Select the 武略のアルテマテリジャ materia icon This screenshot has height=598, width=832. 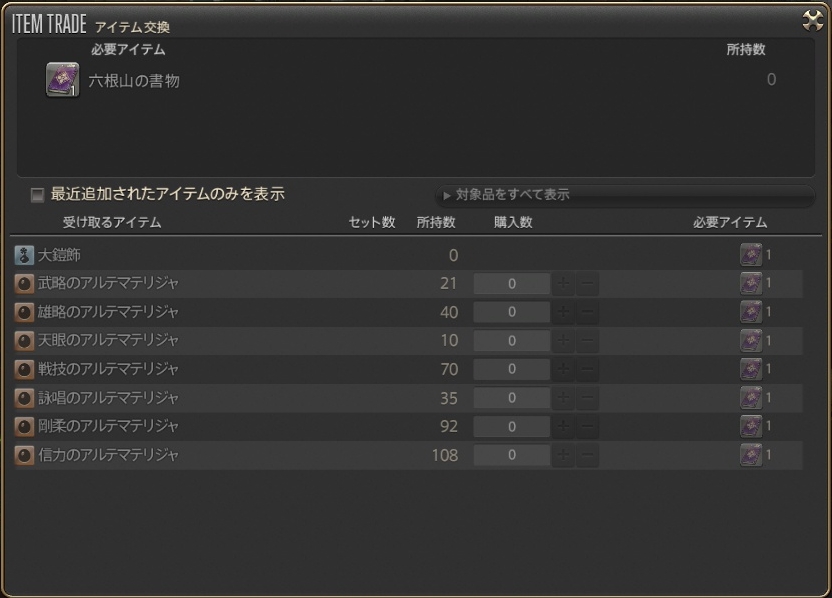point(24,284)
